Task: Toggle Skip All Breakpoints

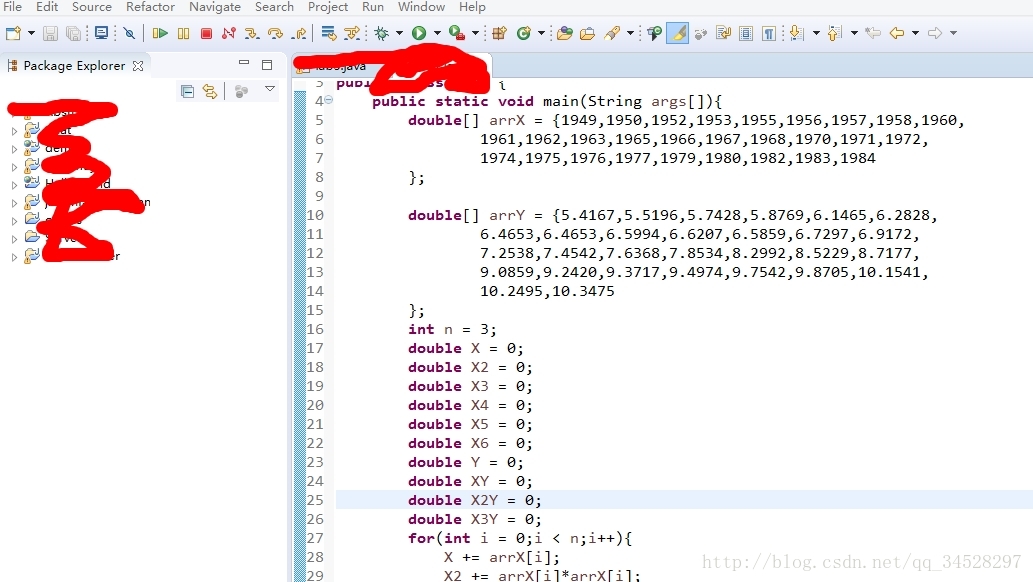Action: coord(129,33)
